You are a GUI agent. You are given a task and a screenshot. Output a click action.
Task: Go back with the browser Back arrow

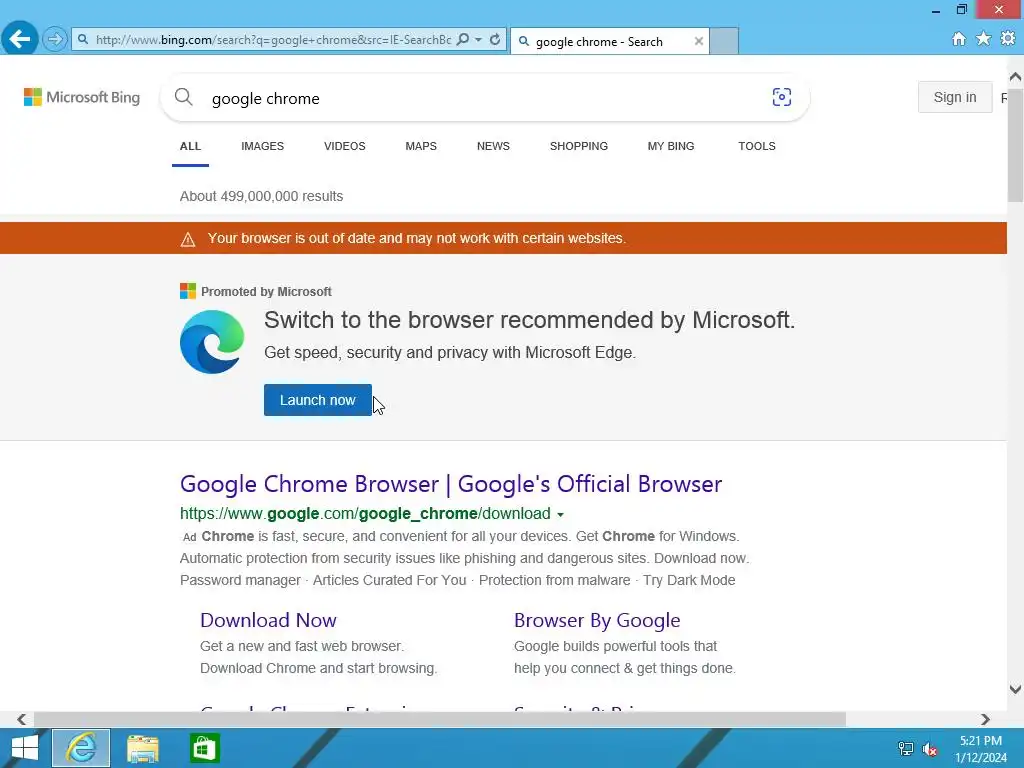(20, 39)
